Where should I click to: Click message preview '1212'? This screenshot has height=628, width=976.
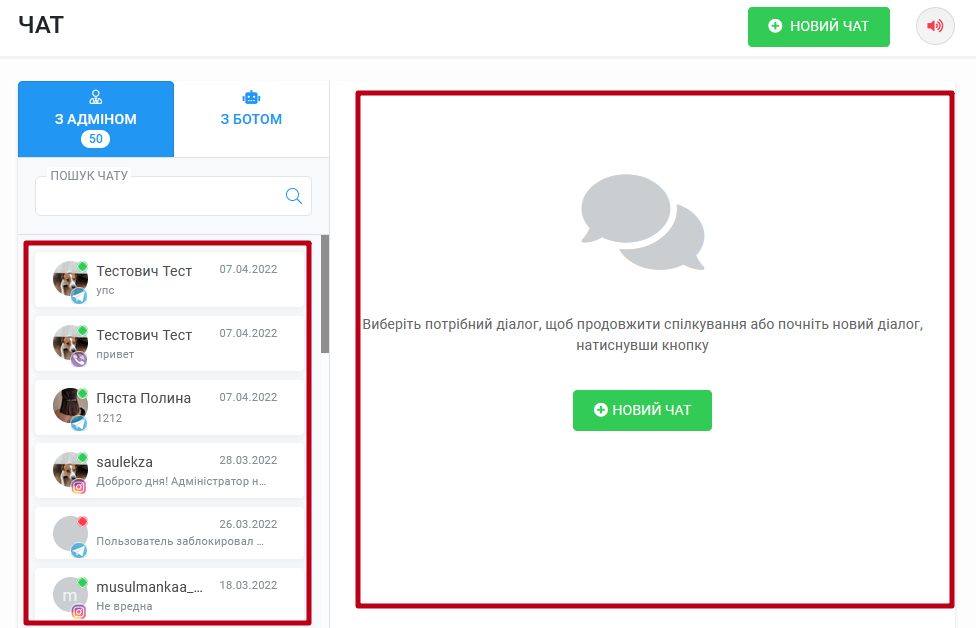point(109,418)
